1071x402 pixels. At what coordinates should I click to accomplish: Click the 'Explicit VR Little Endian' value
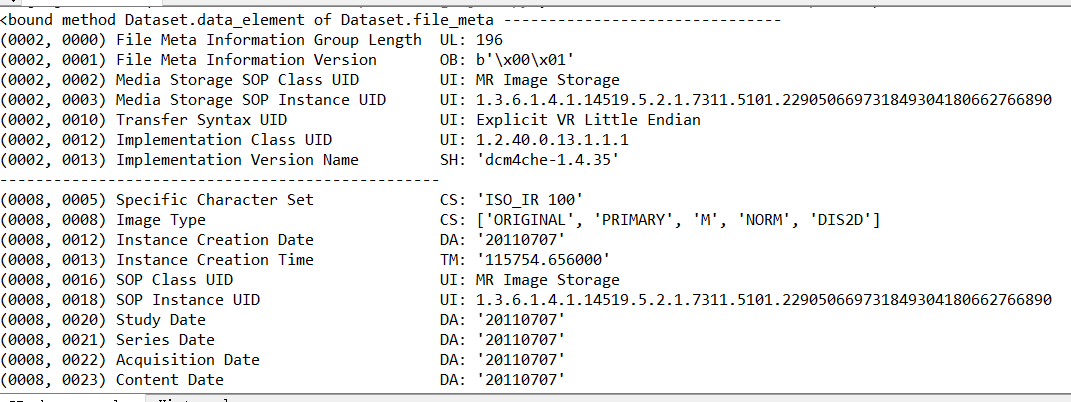tap(588, 120)
